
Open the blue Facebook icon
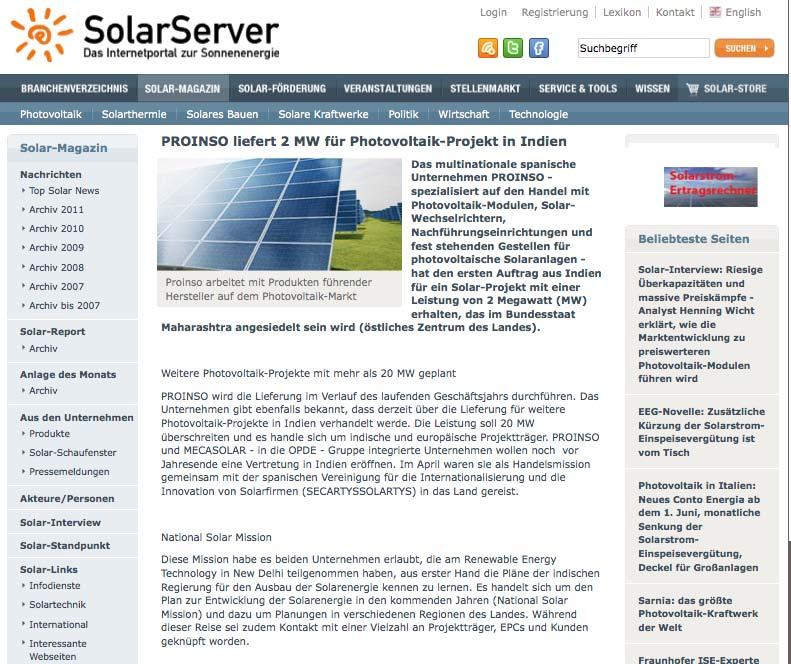(539, 48)
